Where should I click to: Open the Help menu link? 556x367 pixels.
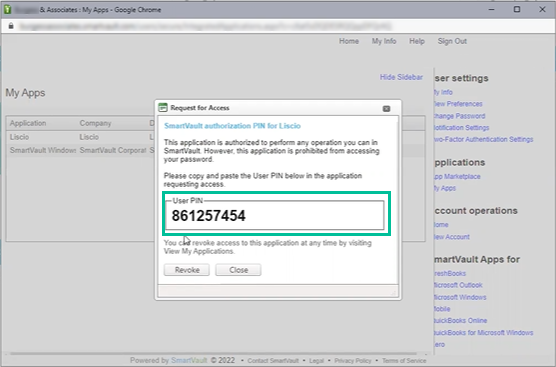pos(417,41)
